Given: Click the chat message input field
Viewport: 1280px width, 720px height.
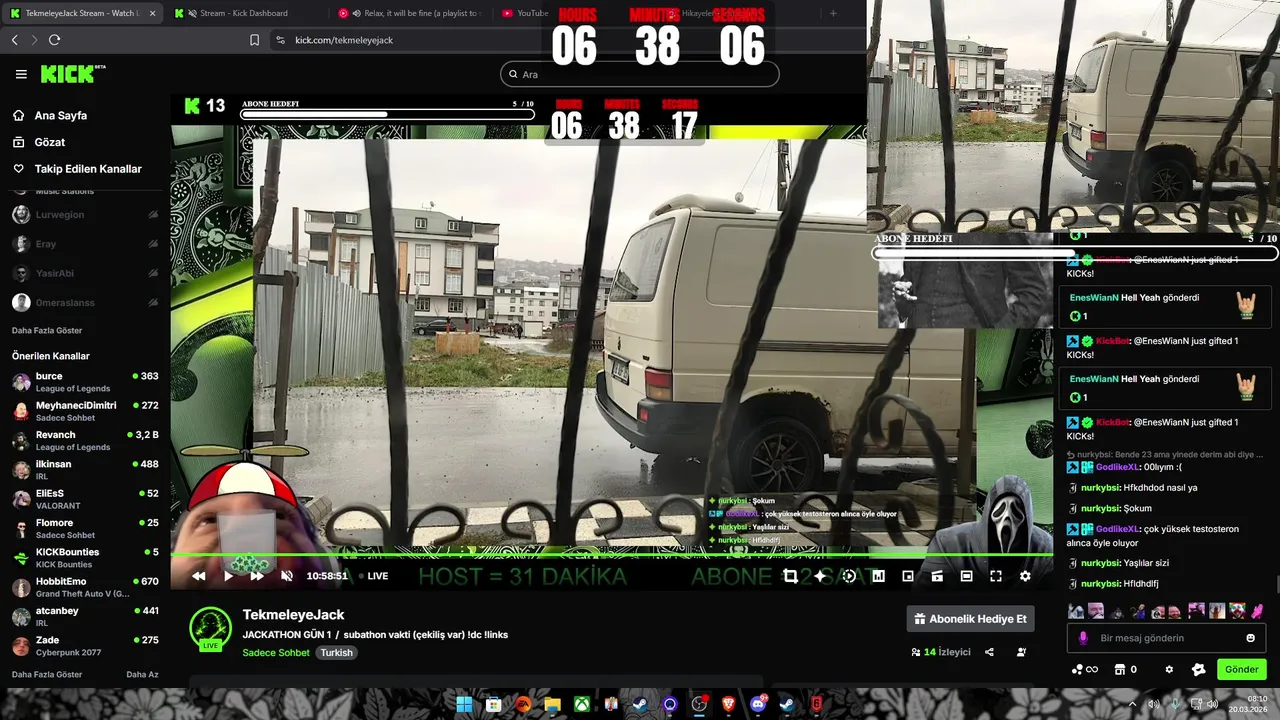Looking at the screenshot, I should [1167, 638].
